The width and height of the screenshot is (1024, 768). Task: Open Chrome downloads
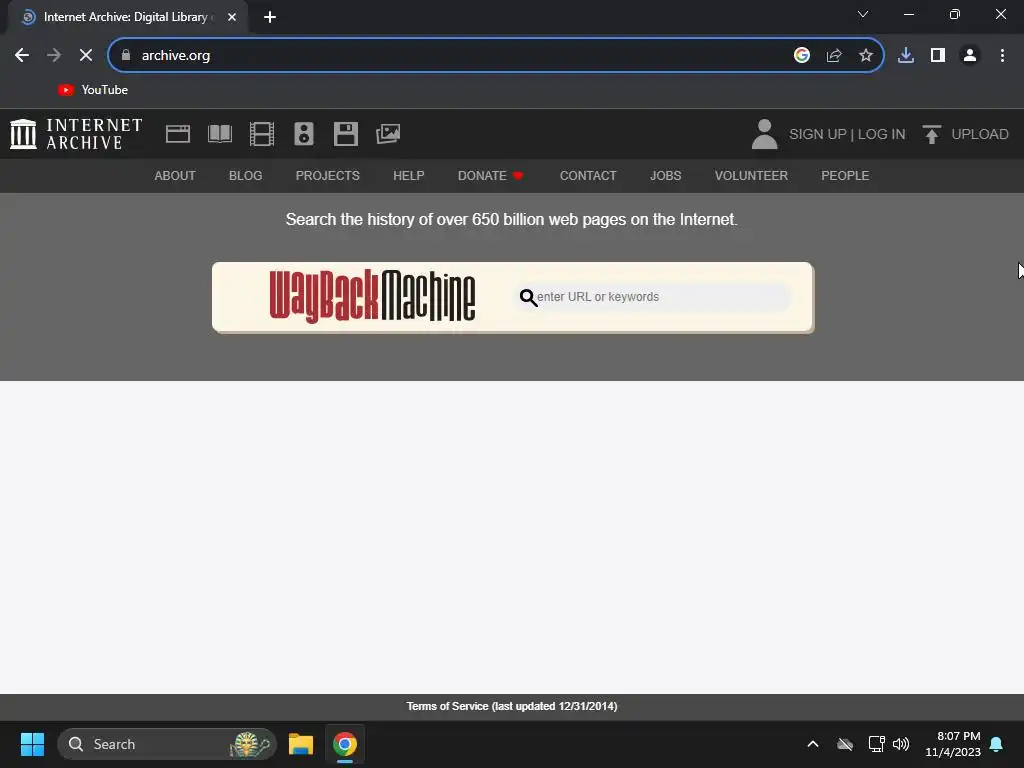[x=906, y=56]
